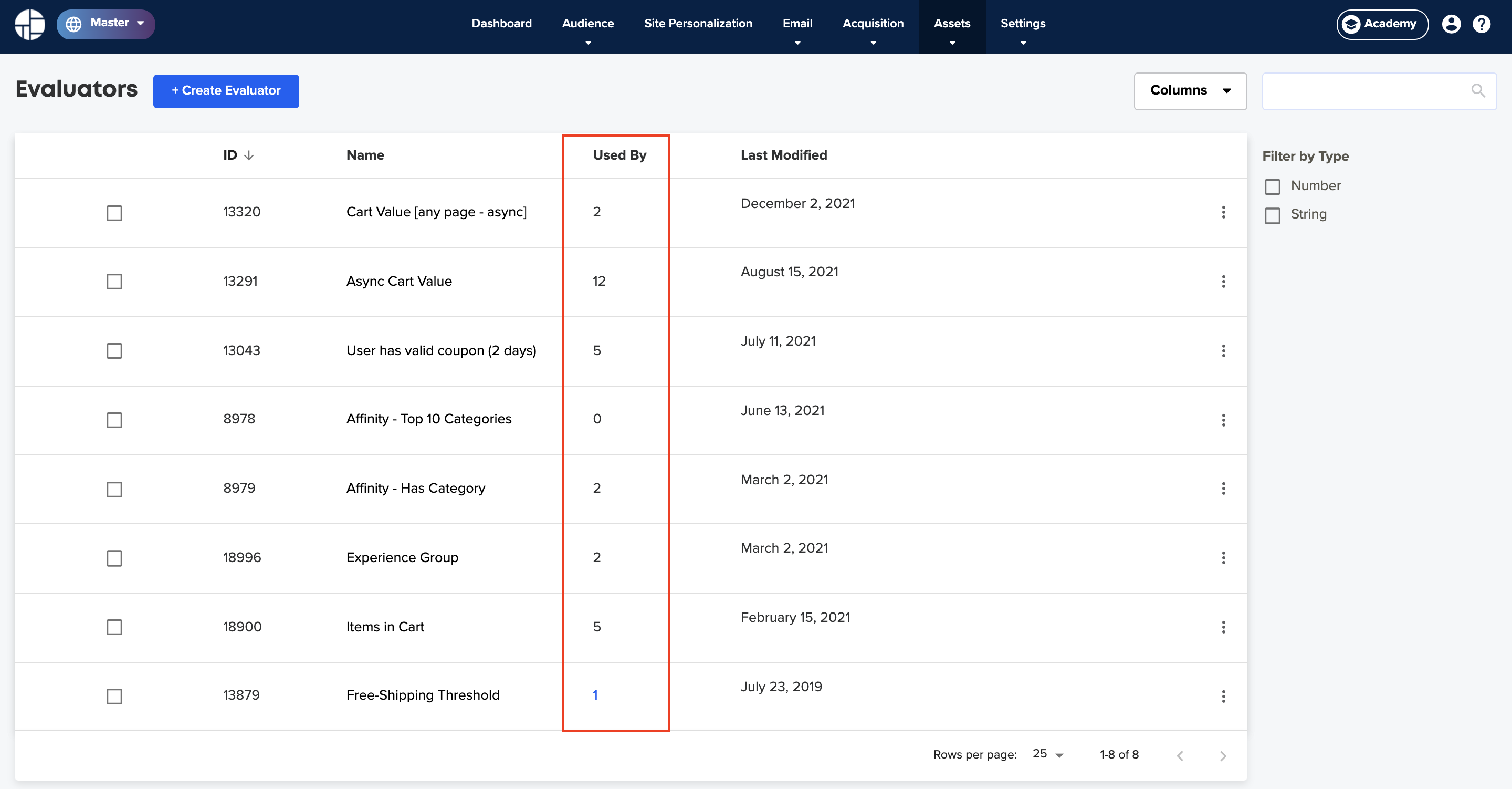Click the app logo in the top corner
1512x789 pixels.
click(30, 25)
